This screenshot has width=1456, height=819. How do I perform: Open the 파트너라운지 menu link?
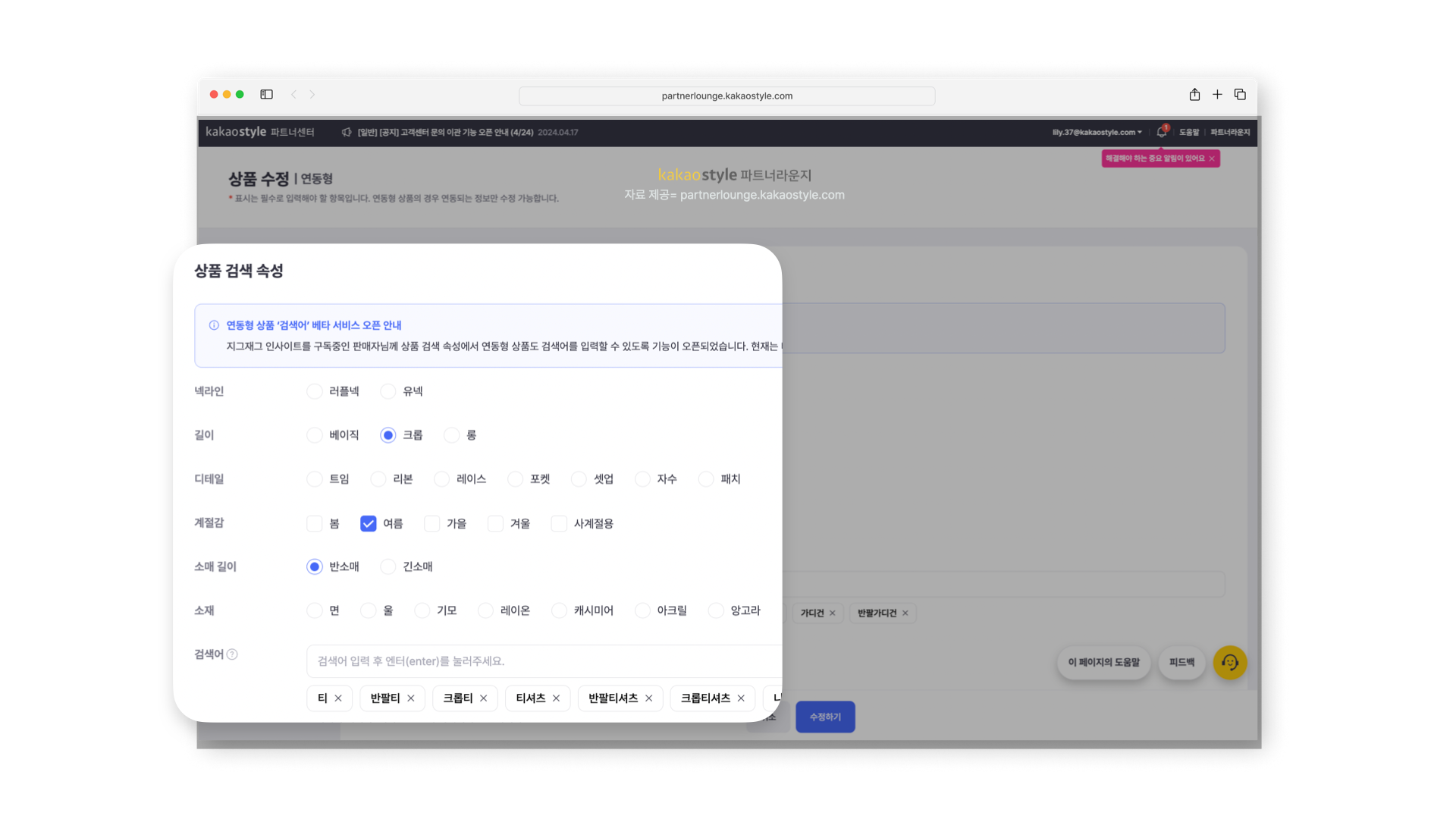1230,132
